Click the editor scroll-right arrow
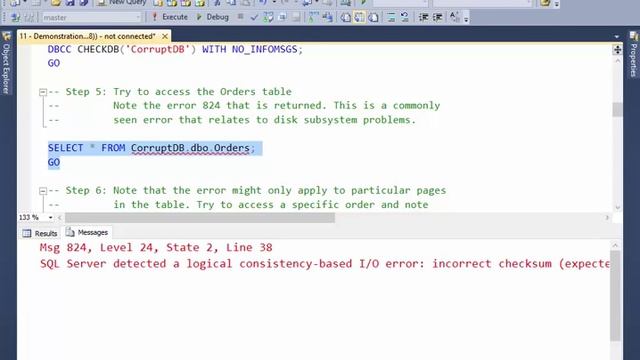 [607, 218]
